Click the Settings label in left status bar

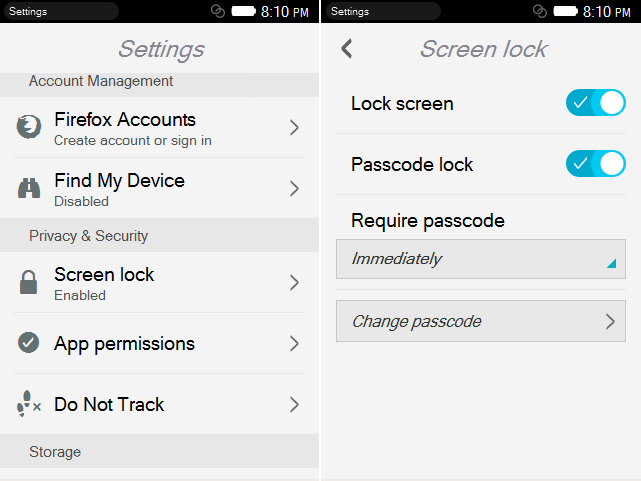click(28, 11)
